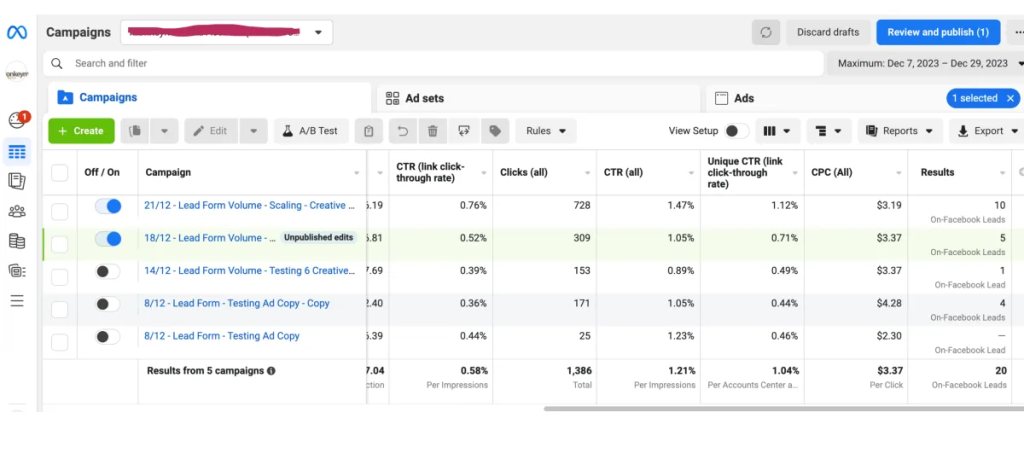Open the Audiences people icon in sidebar
Screen dimensions: 1024x459
(x=17, y=211)
